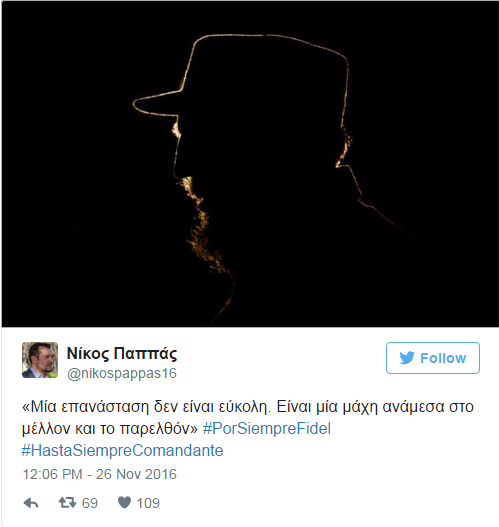Click the text line starting «Μία επανάσταση

click(x=248, y=407)
